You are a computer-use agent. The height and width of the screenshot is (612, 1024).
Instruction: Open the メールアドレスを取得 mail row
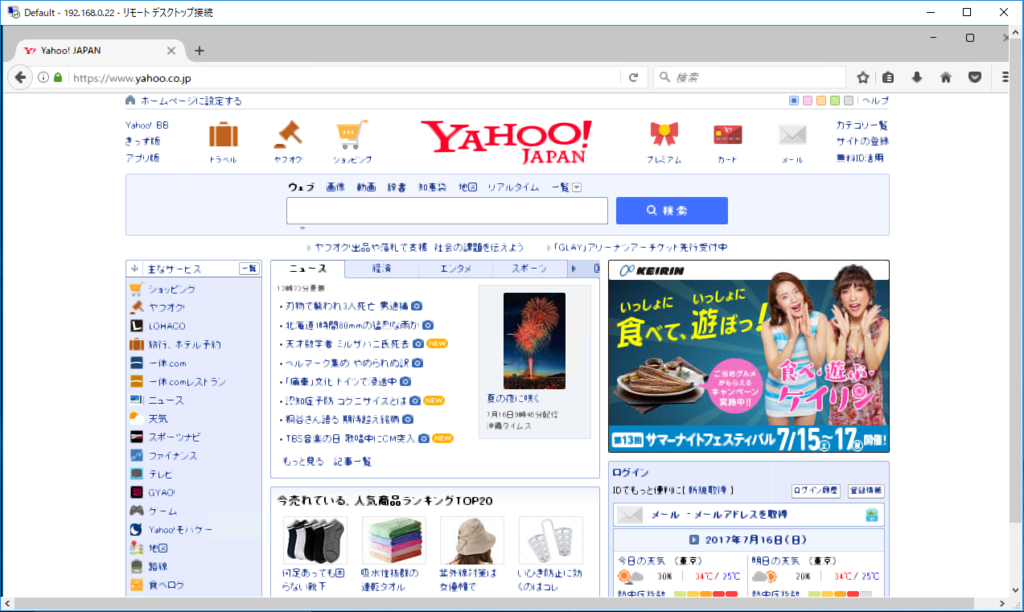tap(748, 515)
